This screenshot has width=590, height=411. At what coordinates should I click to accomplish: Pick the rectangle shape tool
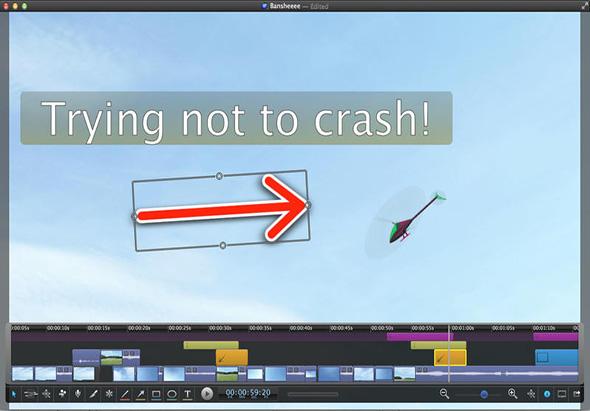[156, 394]
